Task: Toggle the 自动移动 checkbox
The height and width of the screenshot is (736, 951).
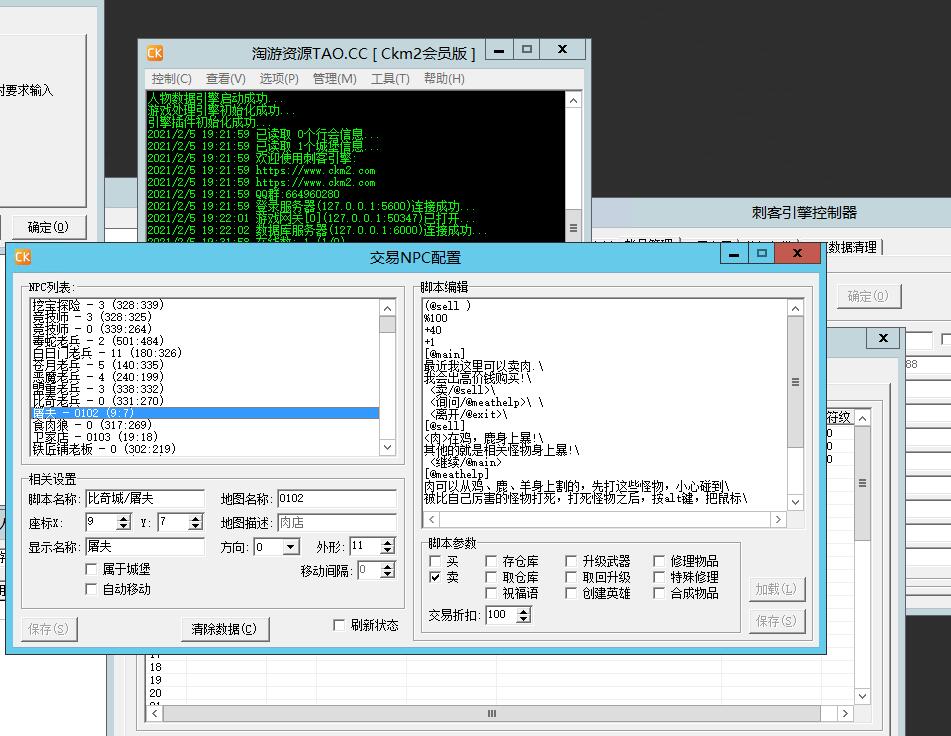Action: (92, 589)
